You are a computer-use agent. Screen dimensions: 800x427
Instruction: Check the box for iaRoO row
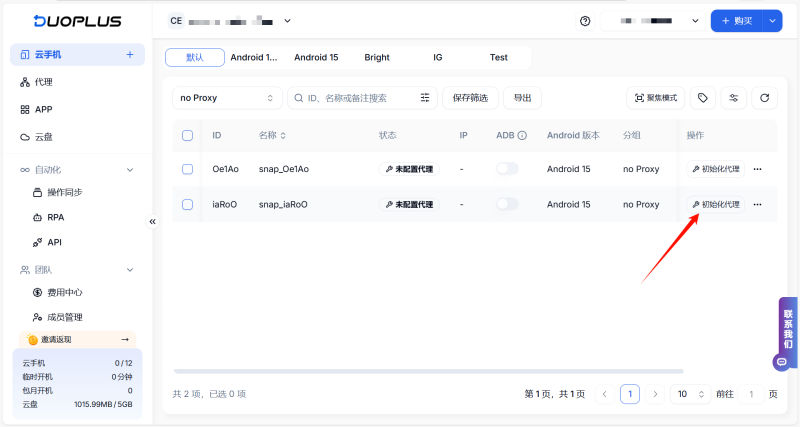(187, 204)
